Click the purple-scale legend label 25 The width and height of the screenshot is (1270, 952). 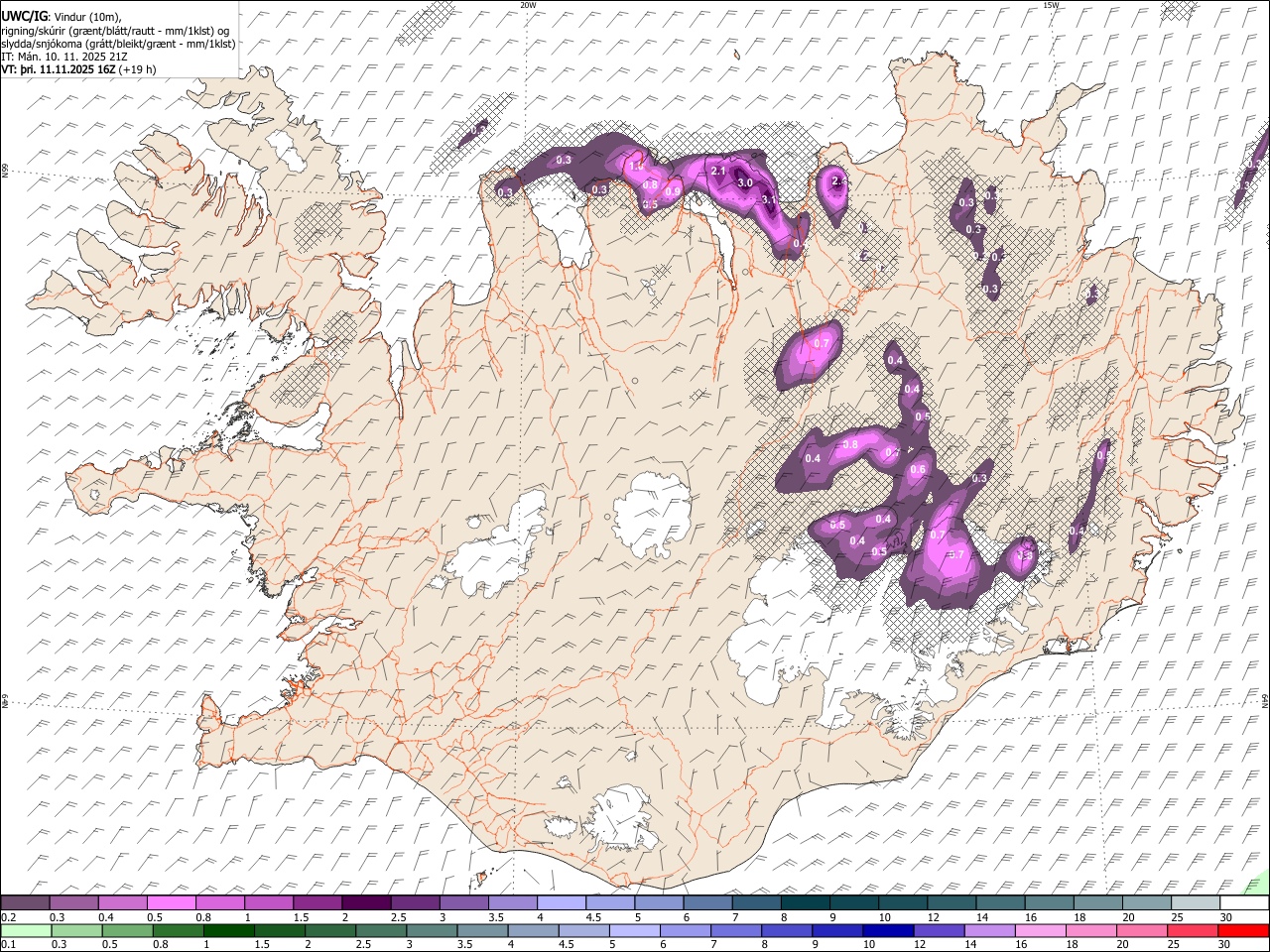tap(1177, 917)
